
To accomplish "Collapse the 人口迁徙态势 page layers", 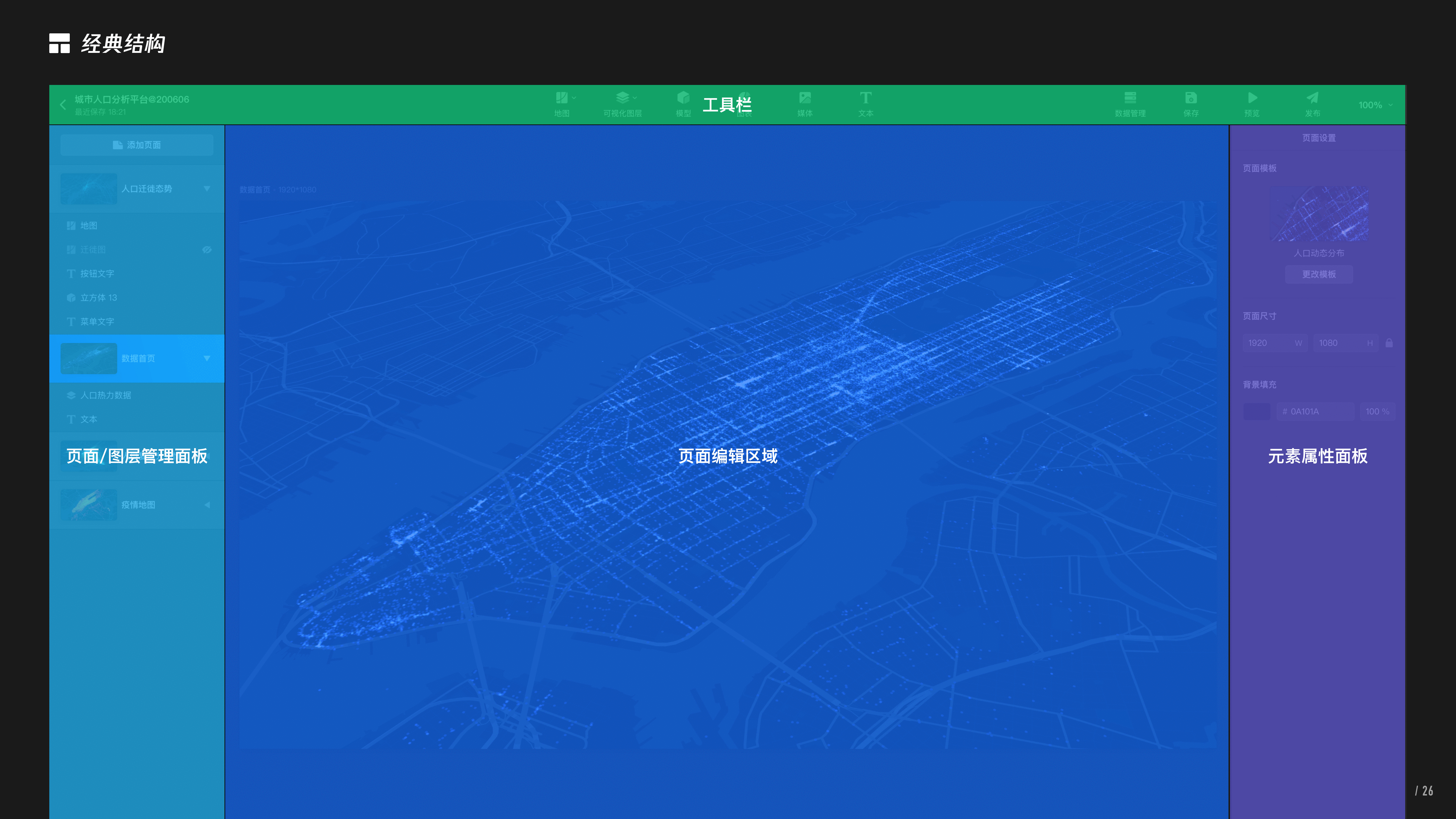I will pyautogui.click(x=207, y=189).
